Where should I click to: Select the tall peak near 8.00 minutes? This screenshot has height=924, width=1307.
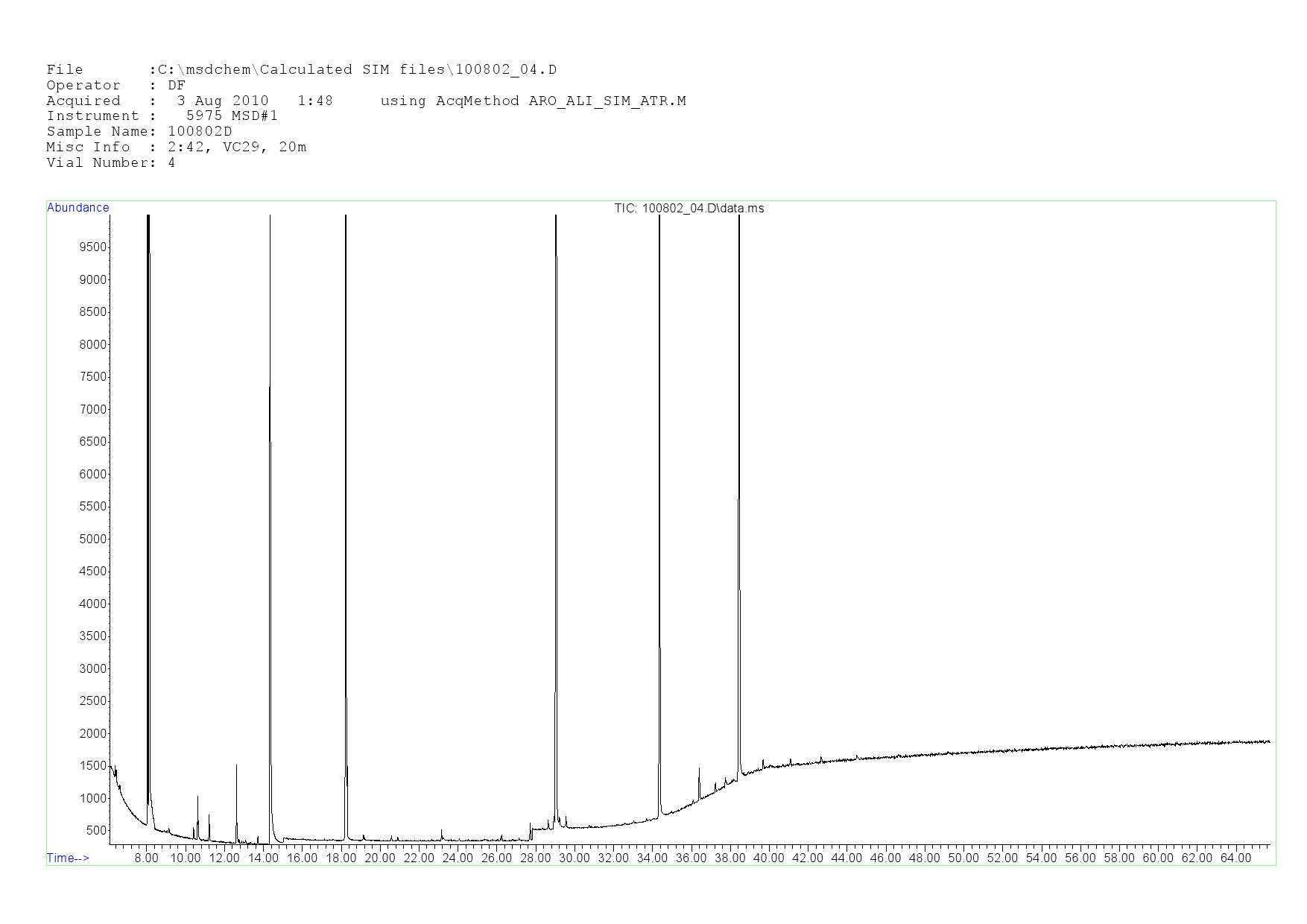148,447
